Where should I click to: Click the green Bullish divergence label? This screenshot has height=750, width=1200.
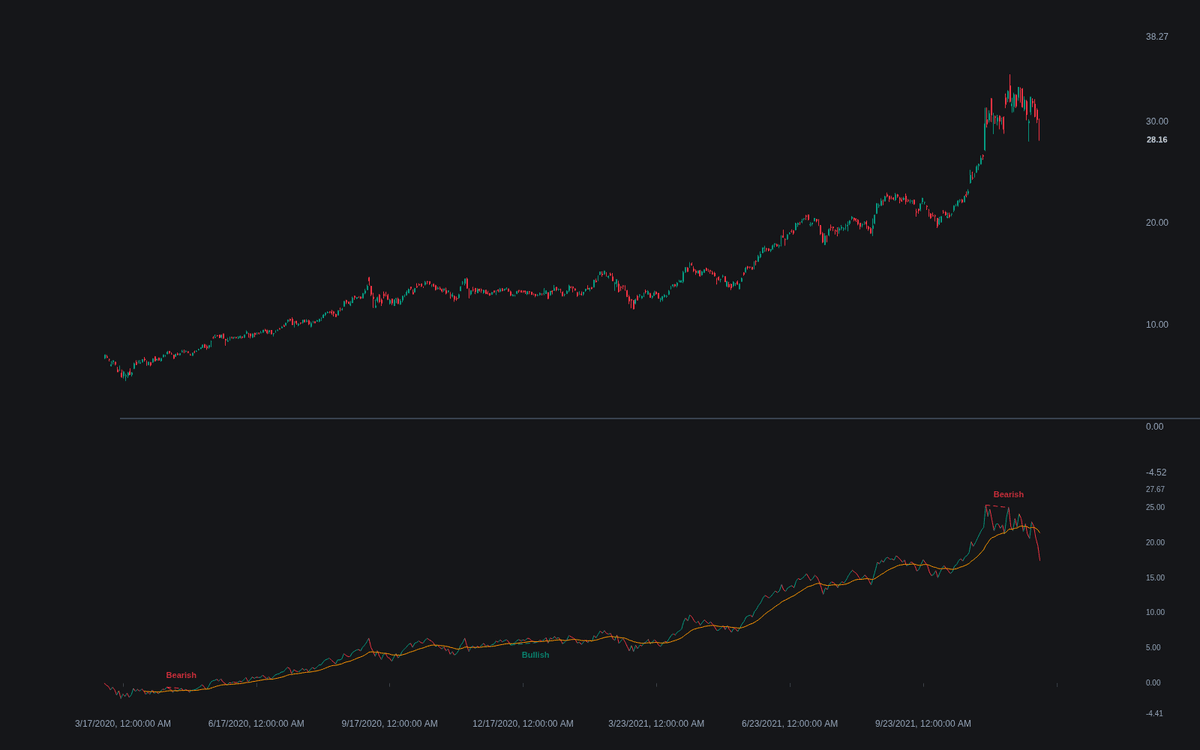click(535, 655)
